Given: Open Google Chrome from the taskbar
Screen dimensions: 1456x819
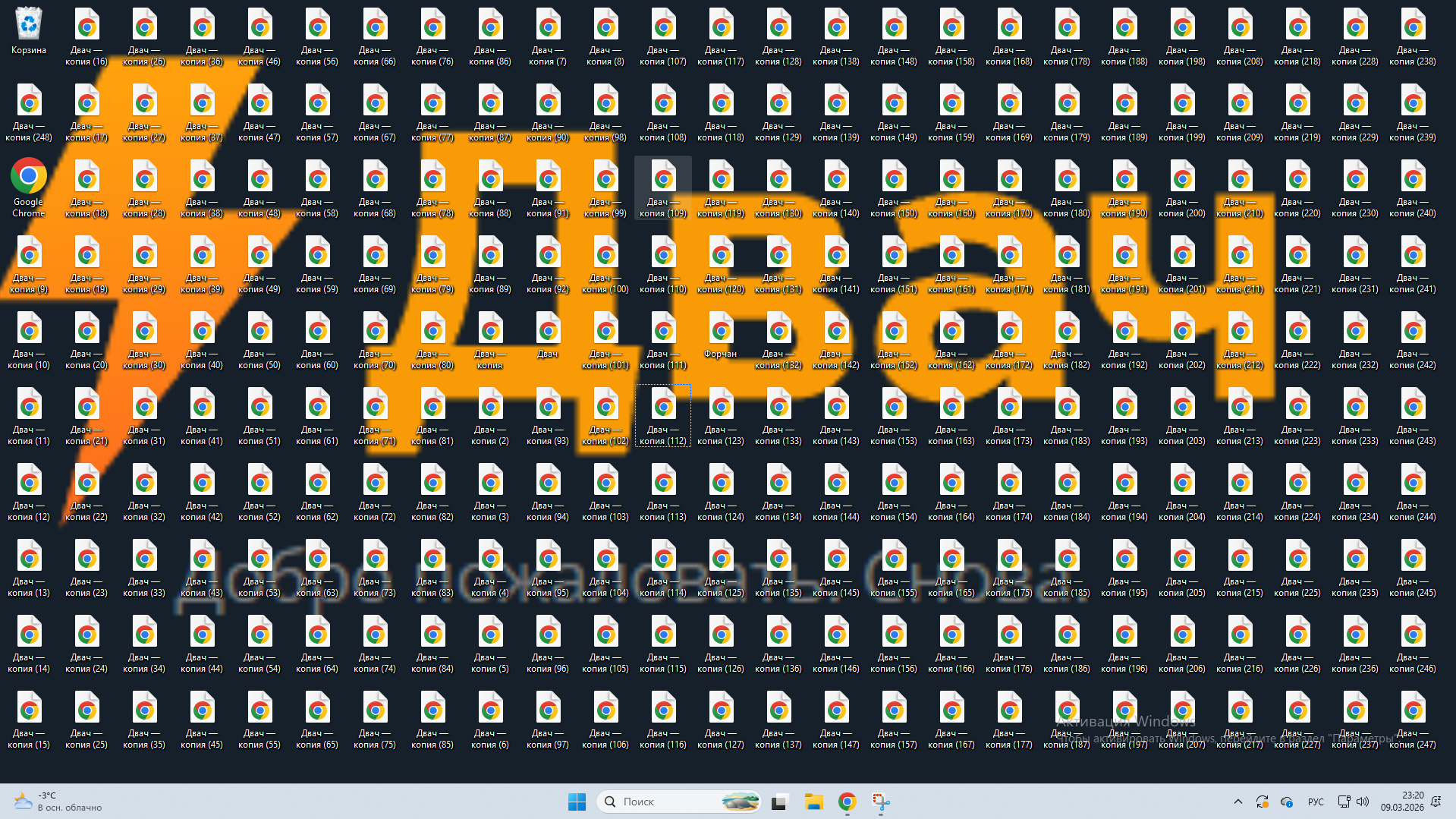Looking at the screenshot, I should point(847,802).
